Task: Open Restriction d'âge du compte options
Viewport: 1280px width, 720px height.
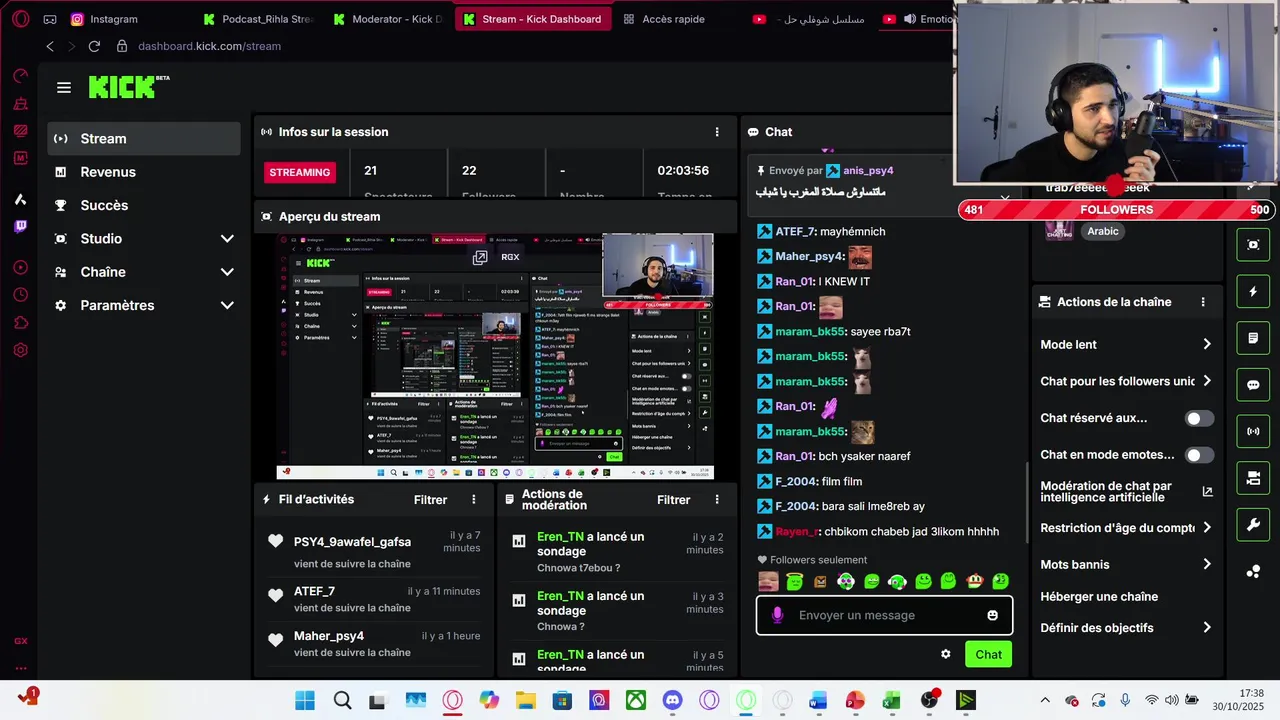Action: 1126,528
